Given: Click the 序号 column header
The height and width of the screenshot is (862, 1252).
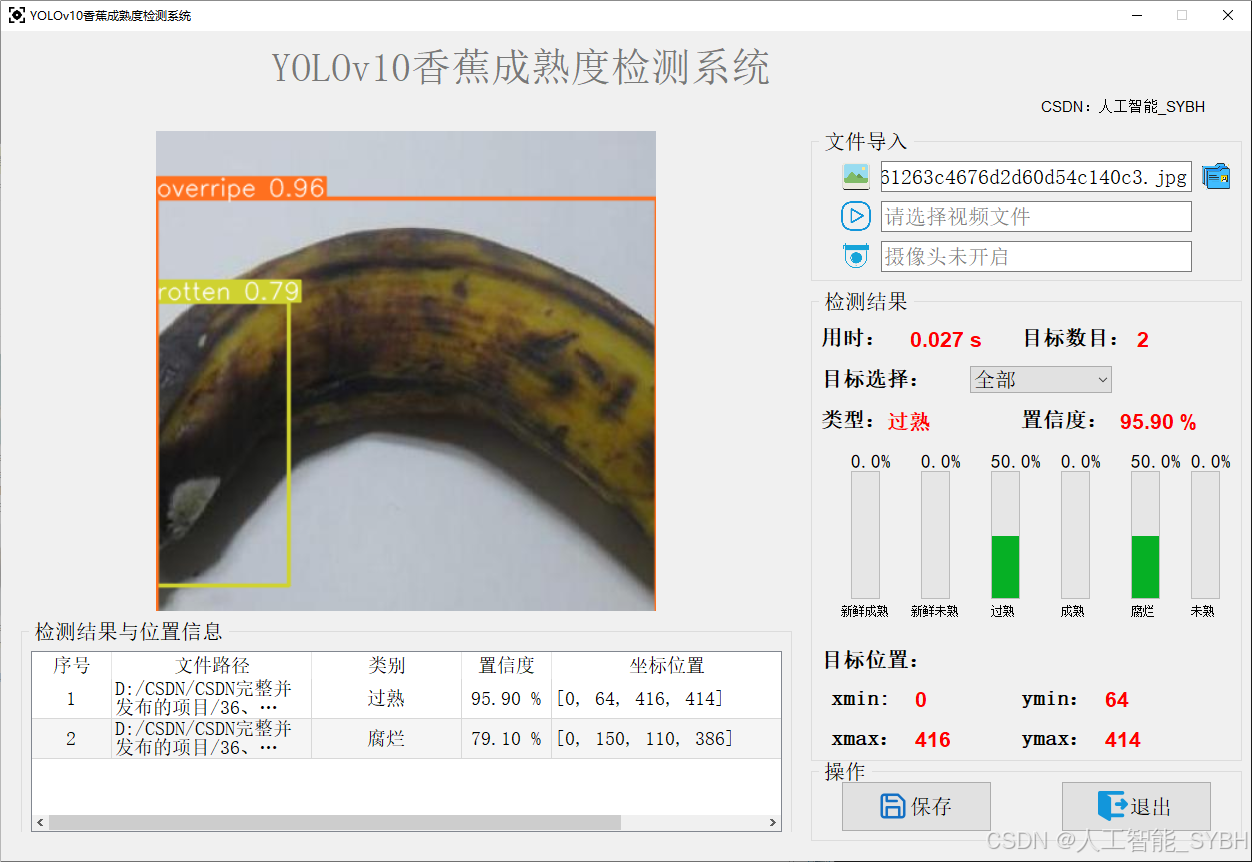Looking at the screenshot, I should coord(72,665).
